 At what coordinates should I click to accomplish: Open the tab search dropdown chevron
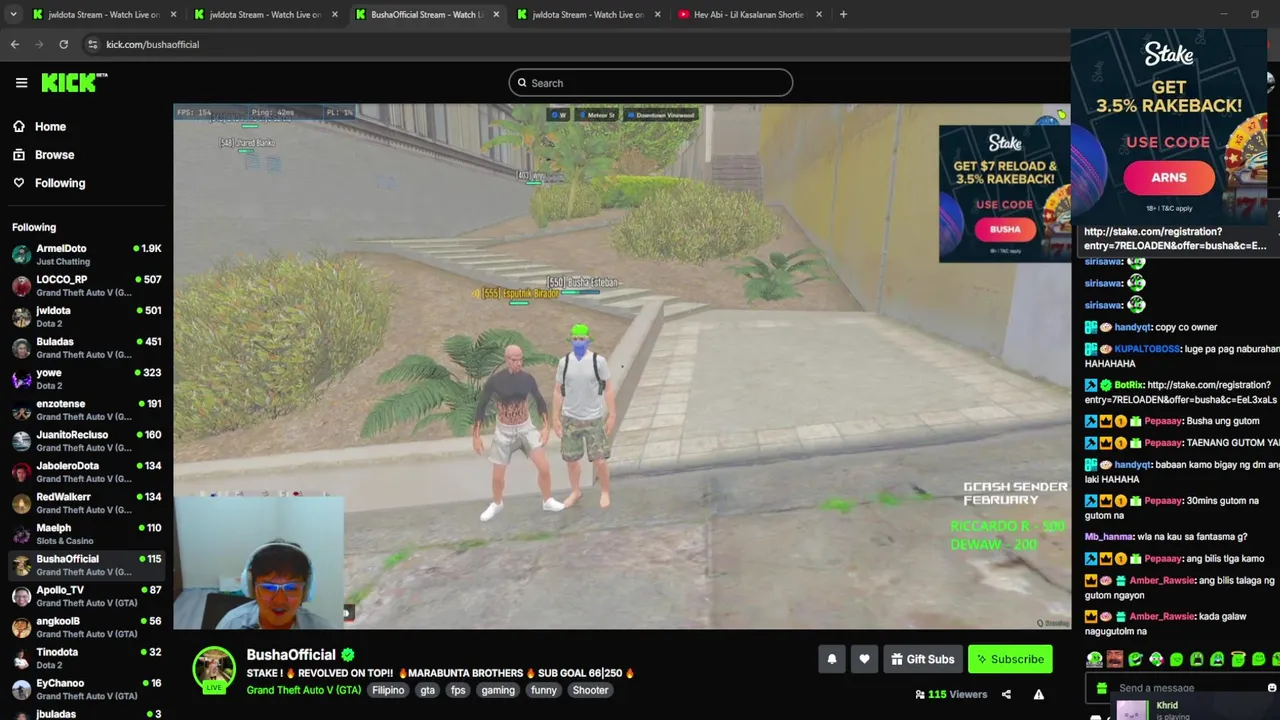coord(11,14)
